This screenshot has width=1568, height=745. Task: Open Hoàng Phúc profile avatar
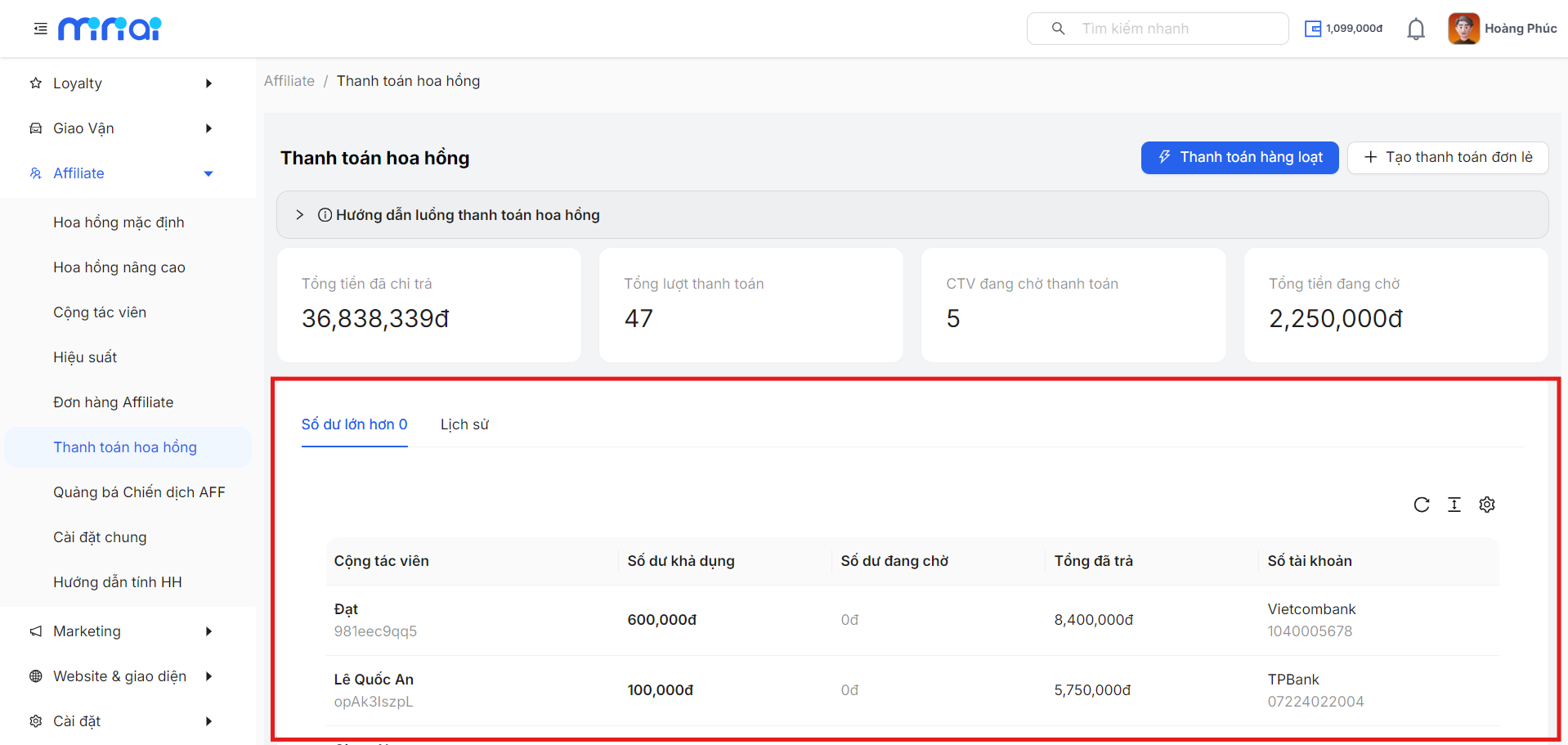[x=1463, y=29]
